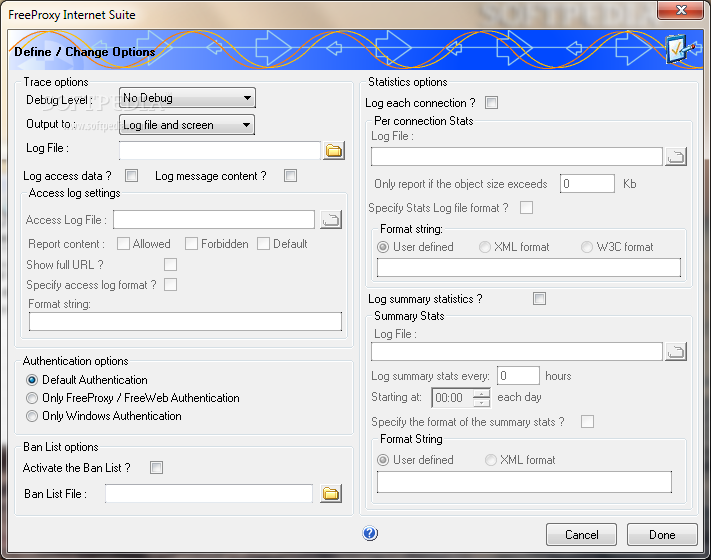Click the object size exceeds Kb field

tap(587, 184)
